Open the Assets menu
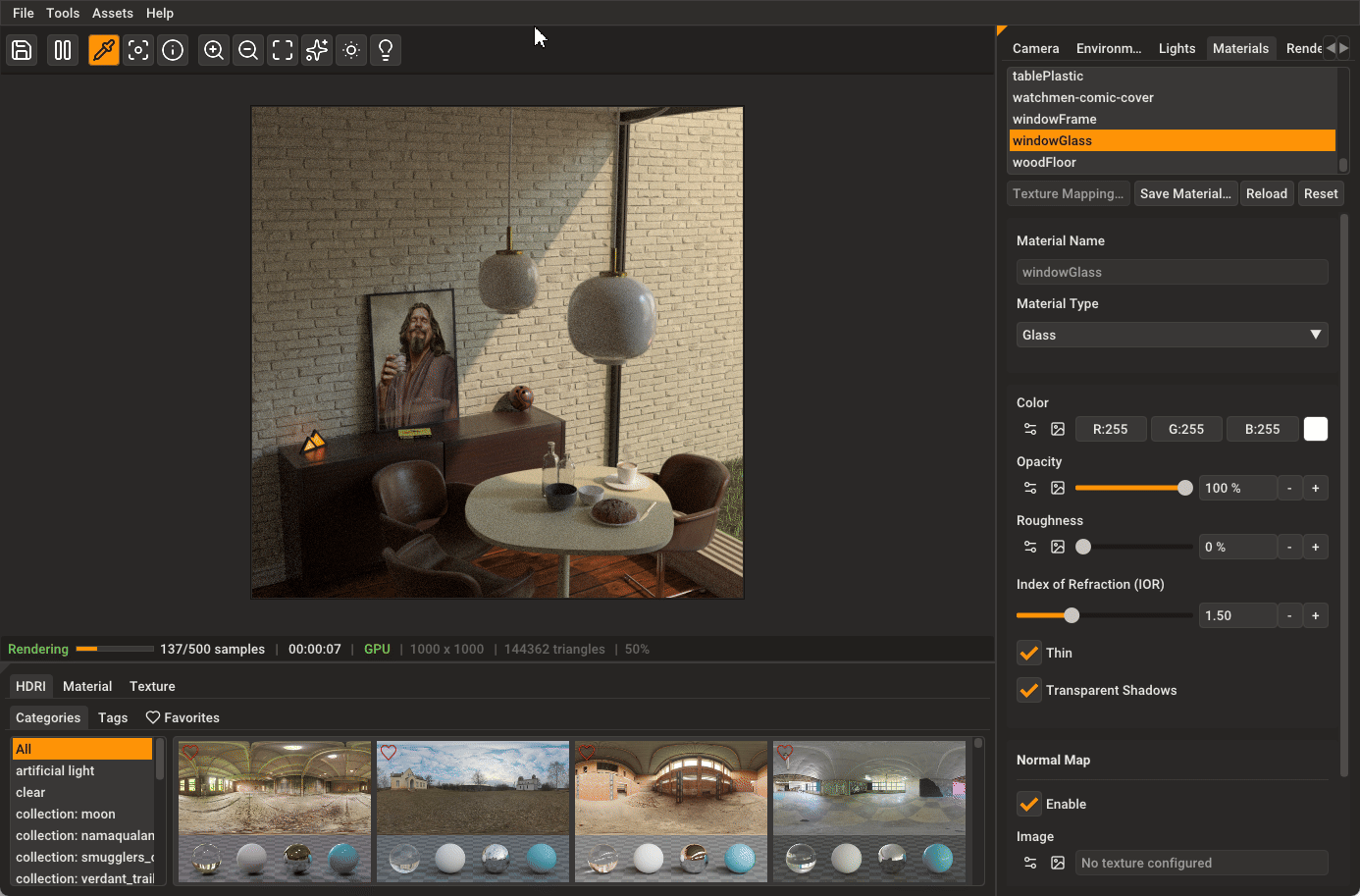 (x=112, y=13)
